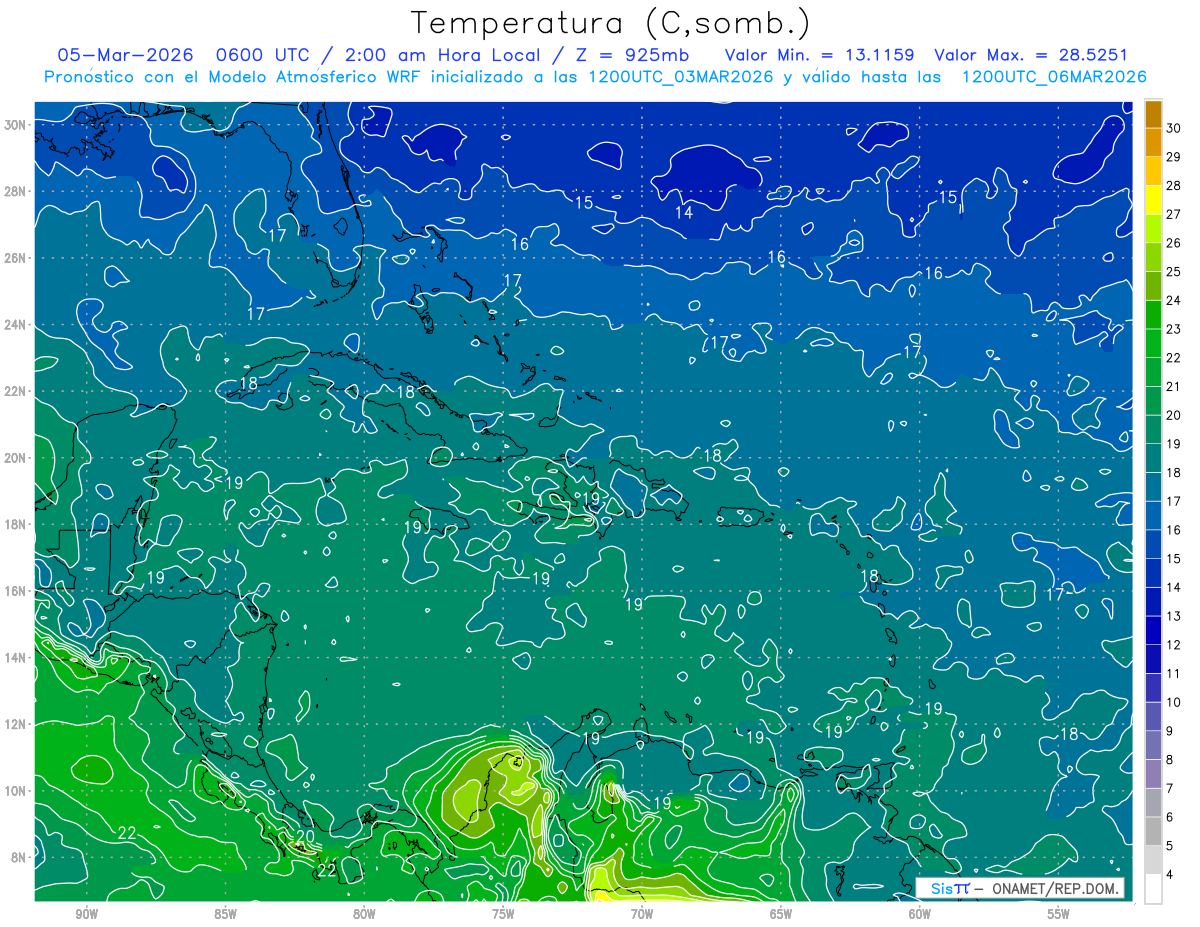This screenshot has height=927, width=1200.
Task: Click the longitude axis label "85W"
Action: coord(225,914)
